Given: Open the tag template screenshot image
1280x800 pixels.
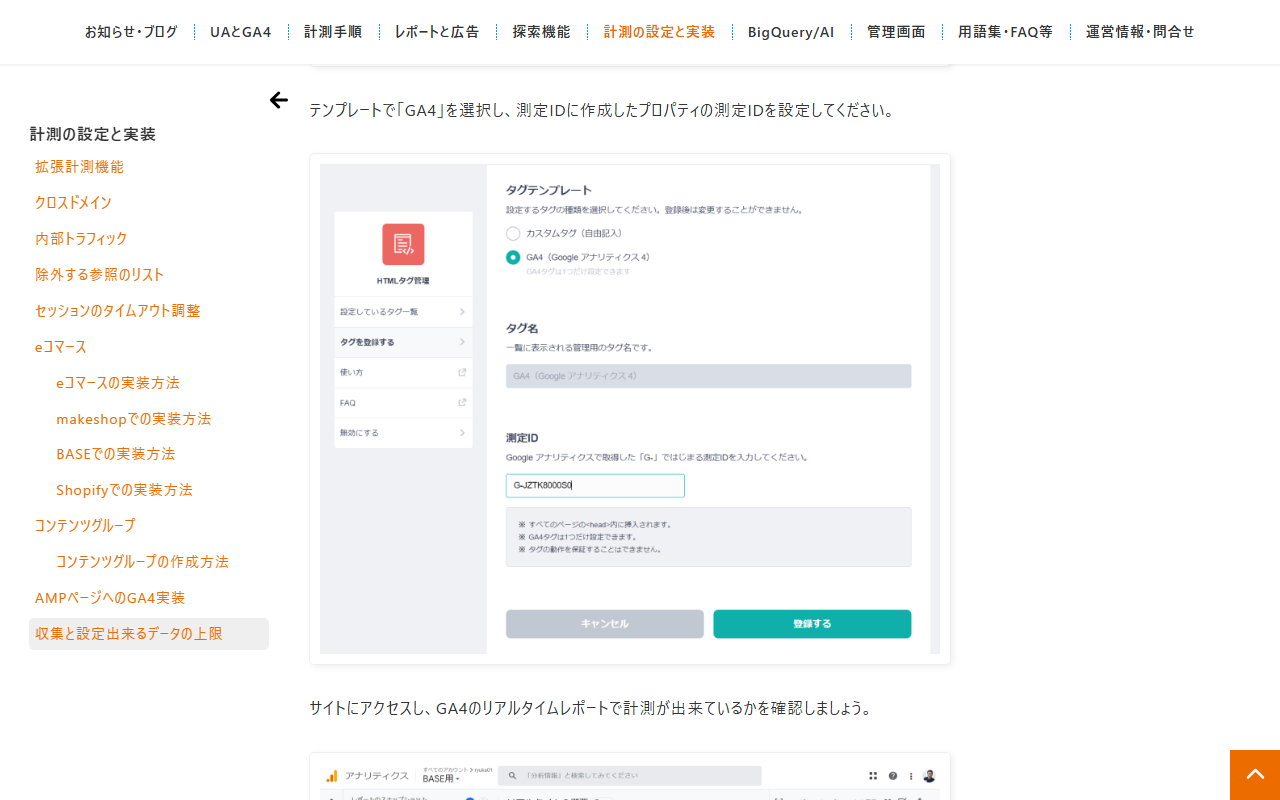Looking at the screenshot, I should tap(630, 409).
